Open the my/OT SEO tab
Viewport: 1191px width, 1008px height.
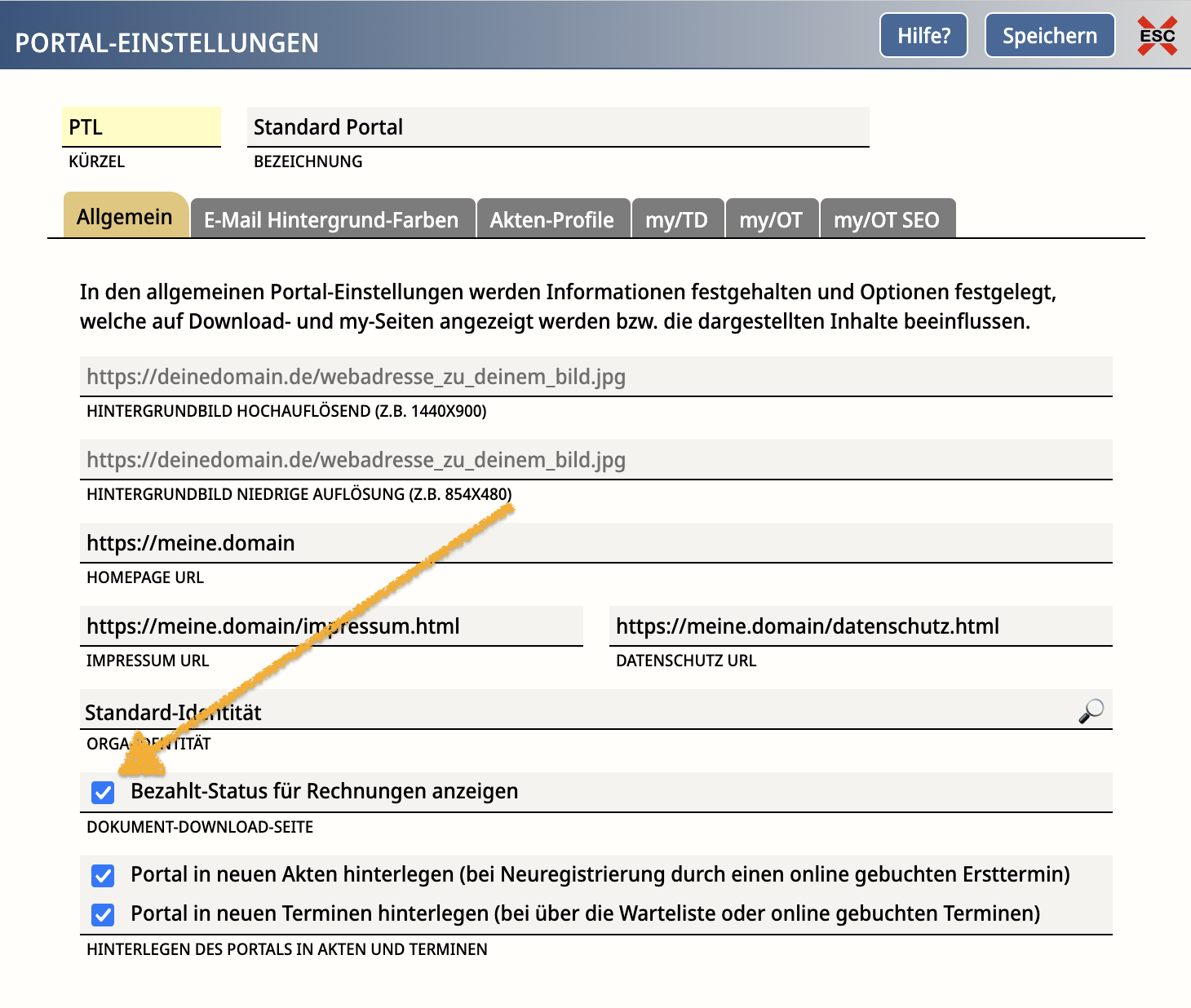click(886, 219)
